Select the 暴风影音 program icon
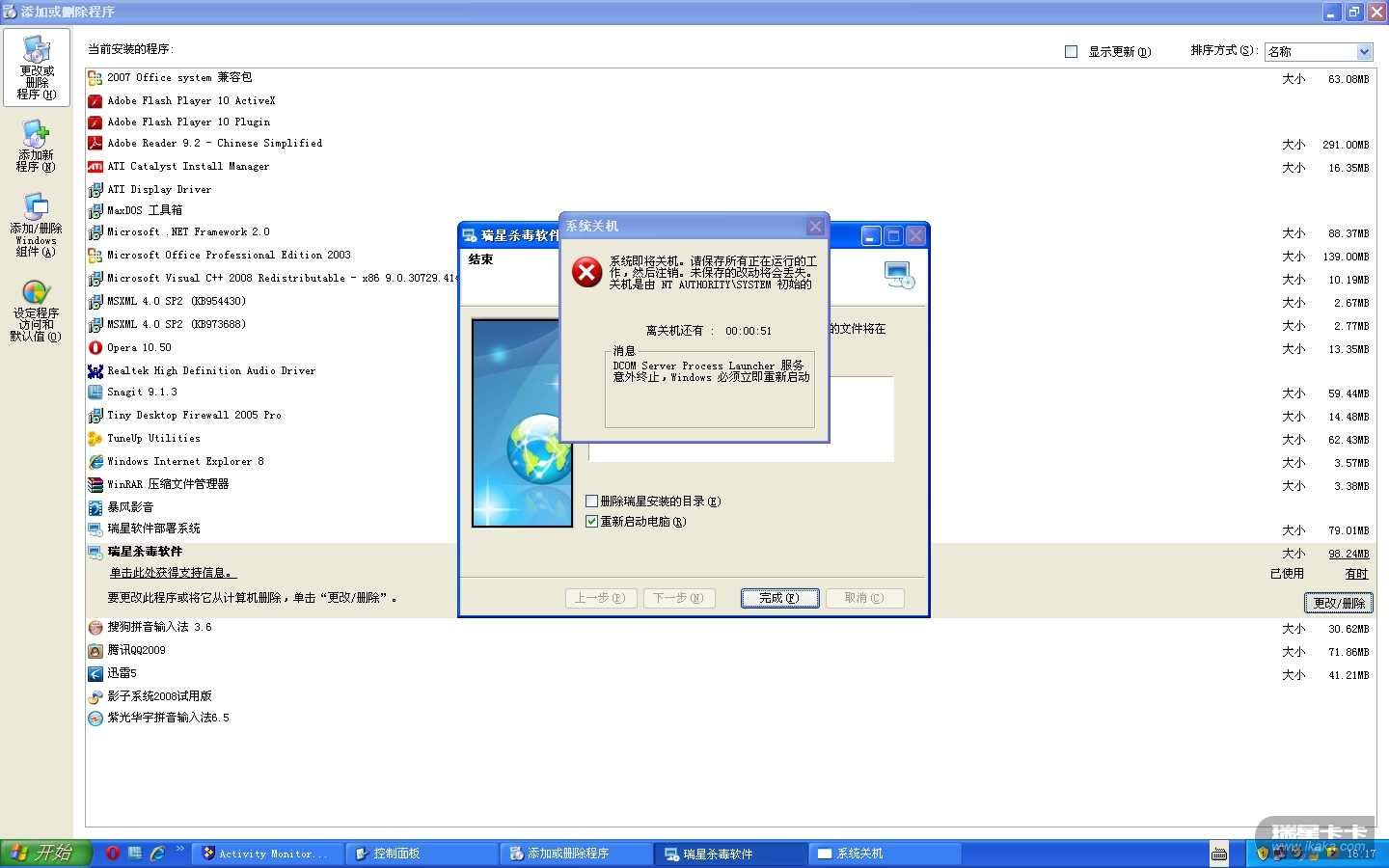 (x=95, y=507)
